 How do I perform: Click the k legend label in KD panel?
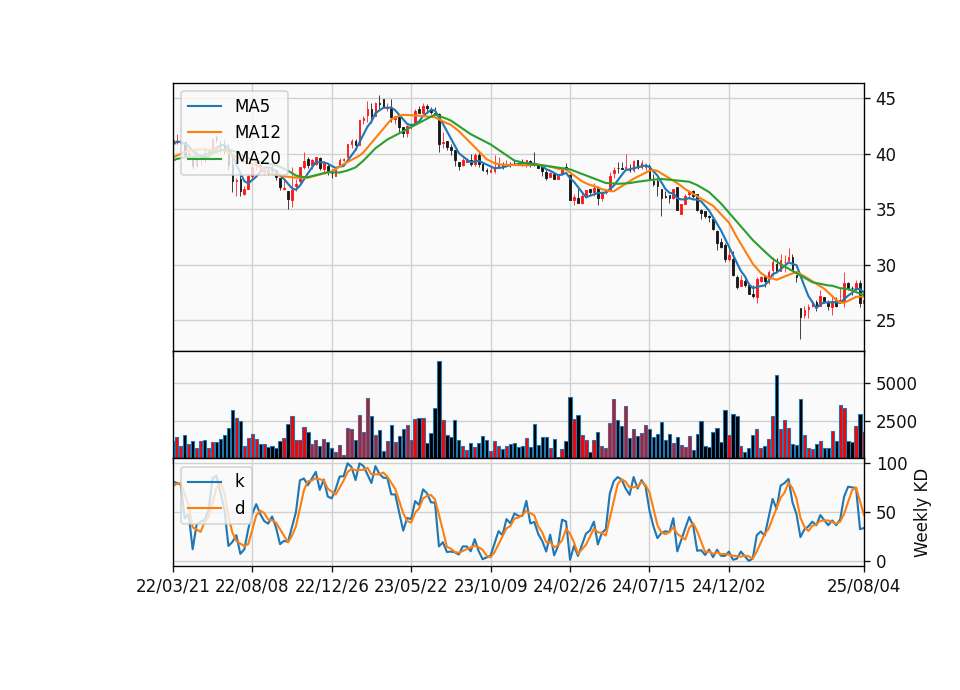click(x=239, y=481)
